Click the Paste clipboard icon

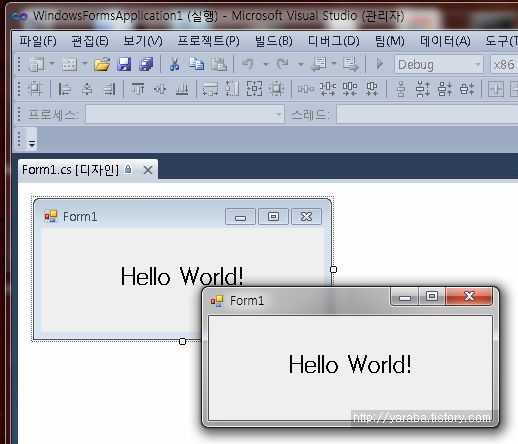219,64
